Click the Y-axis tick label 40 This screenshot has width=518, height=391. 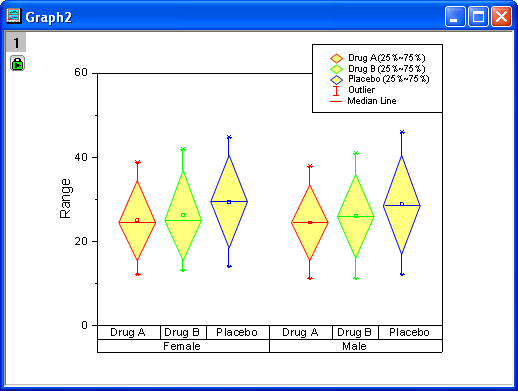[81, 157]
